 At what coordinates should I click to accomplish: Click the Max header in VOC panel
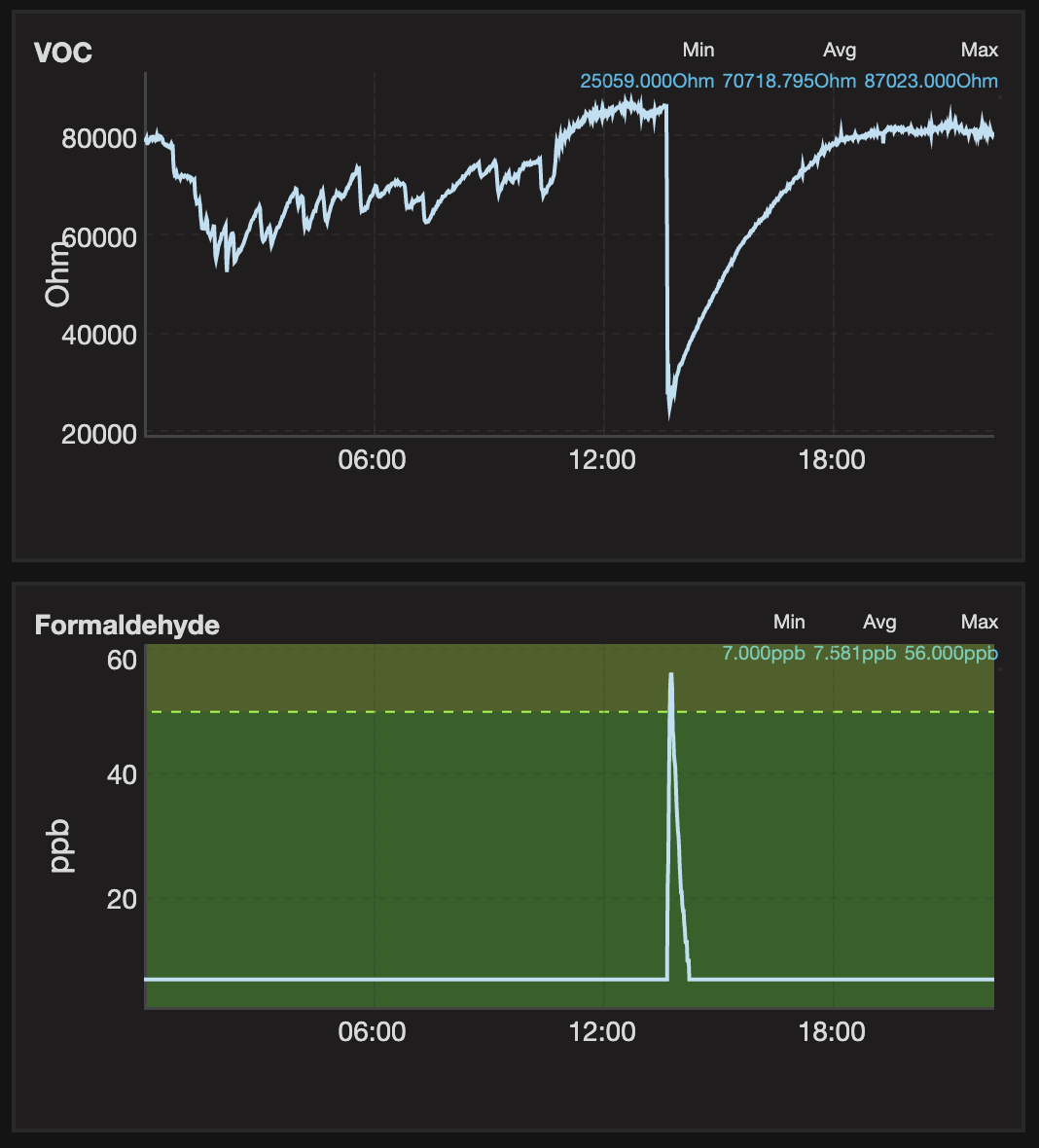pyautogui.click(x=979, y=50)
